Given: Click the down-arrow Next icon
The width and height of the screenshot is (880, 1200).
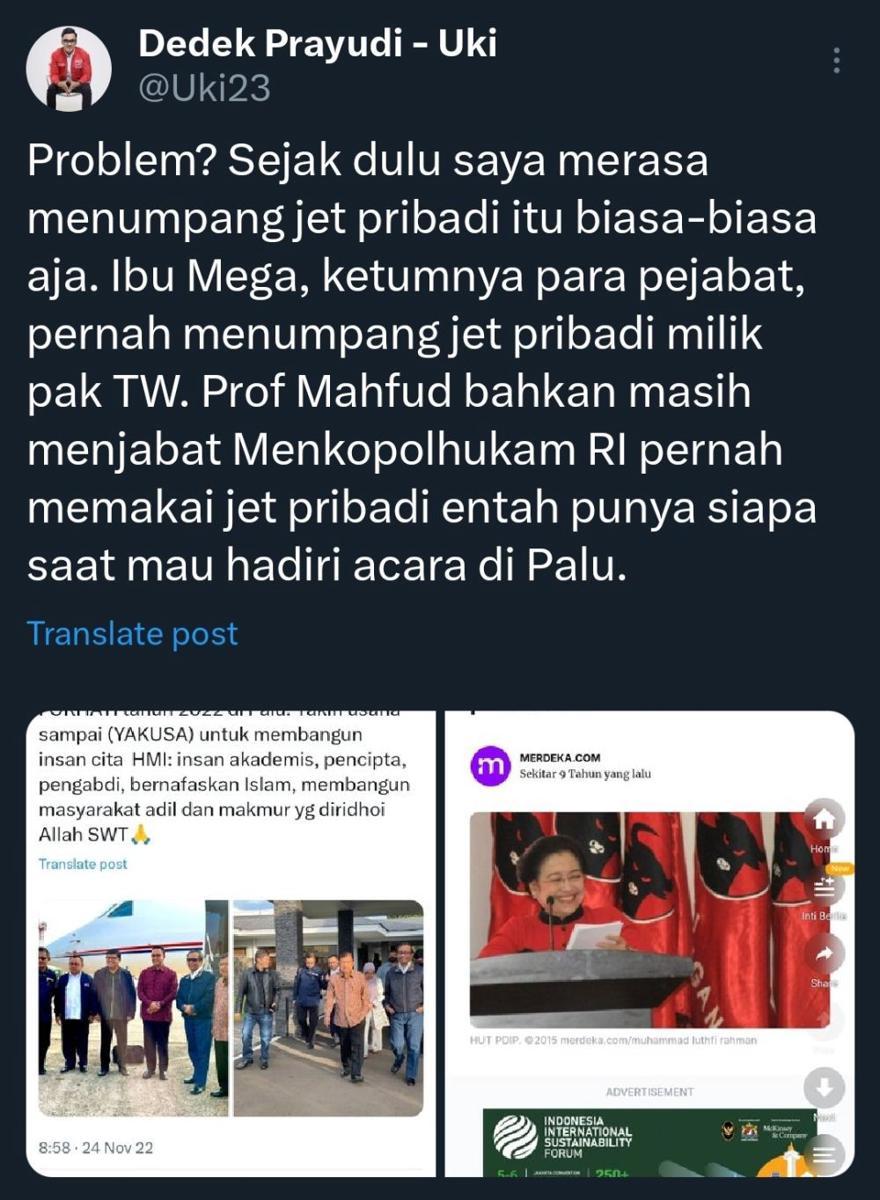Looking at the screenshot, I should [824, 1088].
